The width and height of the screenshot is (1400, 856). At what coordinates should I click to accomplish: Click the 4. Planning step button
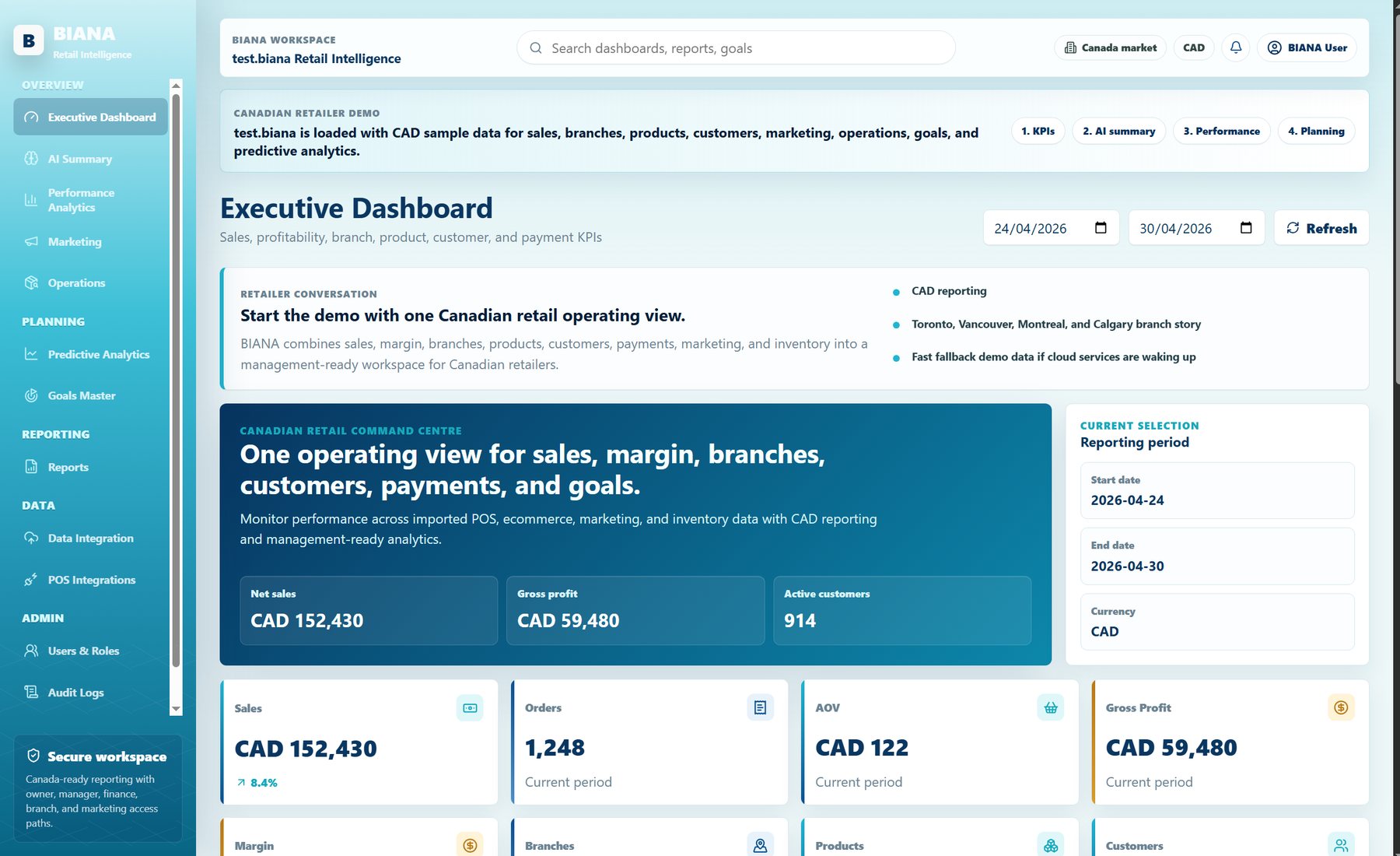[1316, 131]
